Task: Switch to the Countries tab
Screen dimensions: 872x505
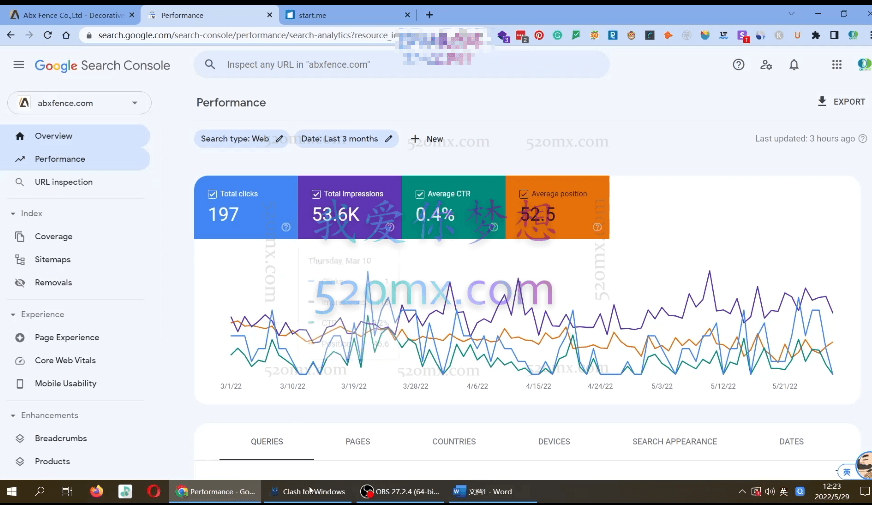Action: tap(453, 441)
